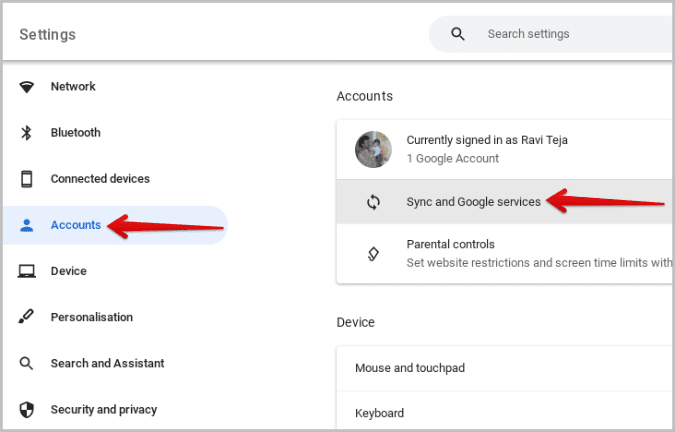This screenshot has width=675, height=432.
Task: Click Ravi Teja profile picture
Action: click(373, 149)
